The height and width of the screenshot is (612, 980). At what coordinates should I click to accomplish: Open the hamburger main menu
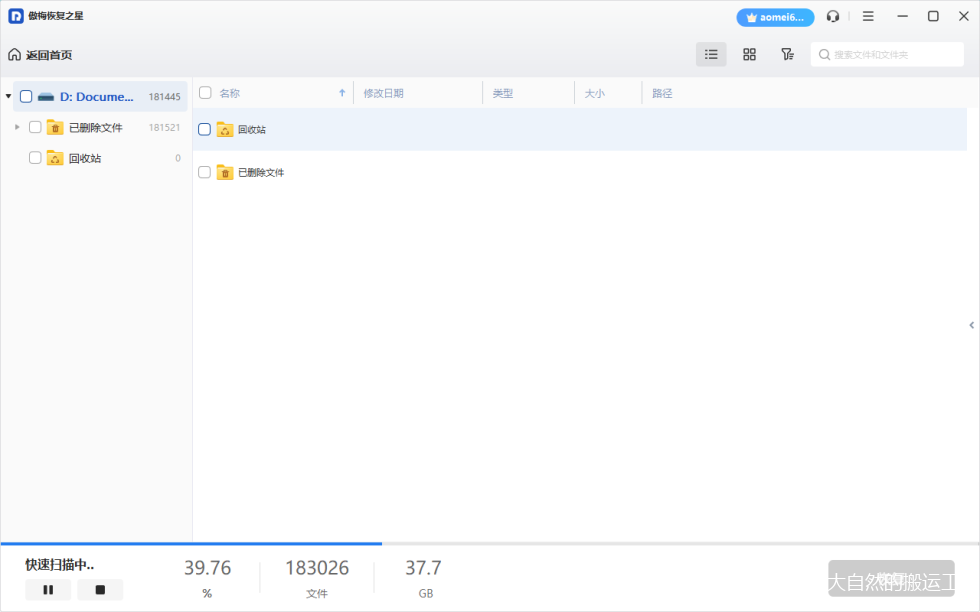click(868, 16)
